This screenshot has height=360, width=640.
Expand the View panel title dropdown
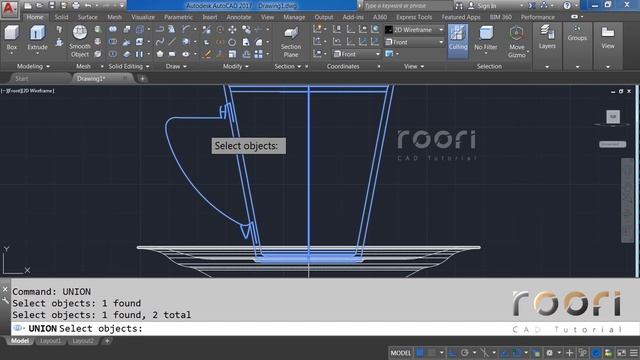coord(414,66)
